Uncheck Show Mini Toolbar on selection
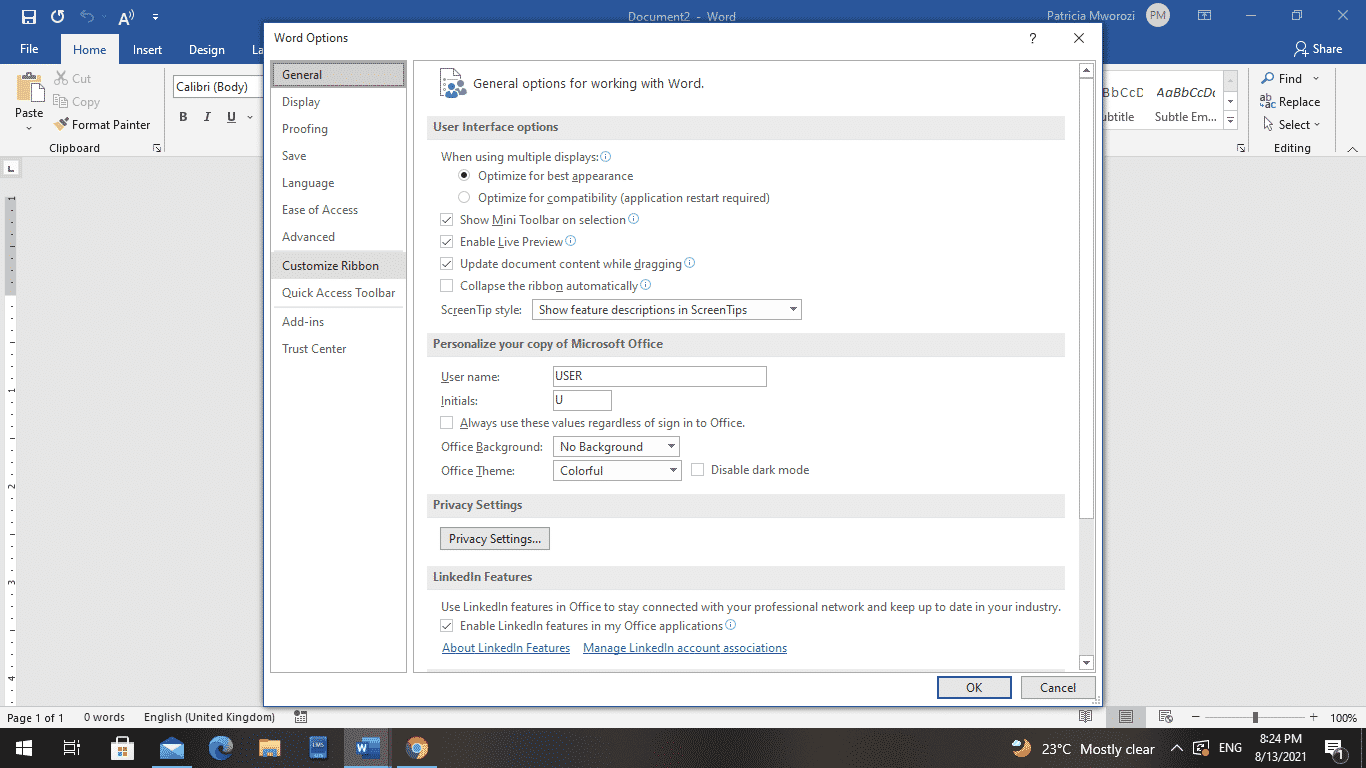The width and height of the screenshot is (1366, 768). pyautogui.click(x=446, y=219)
